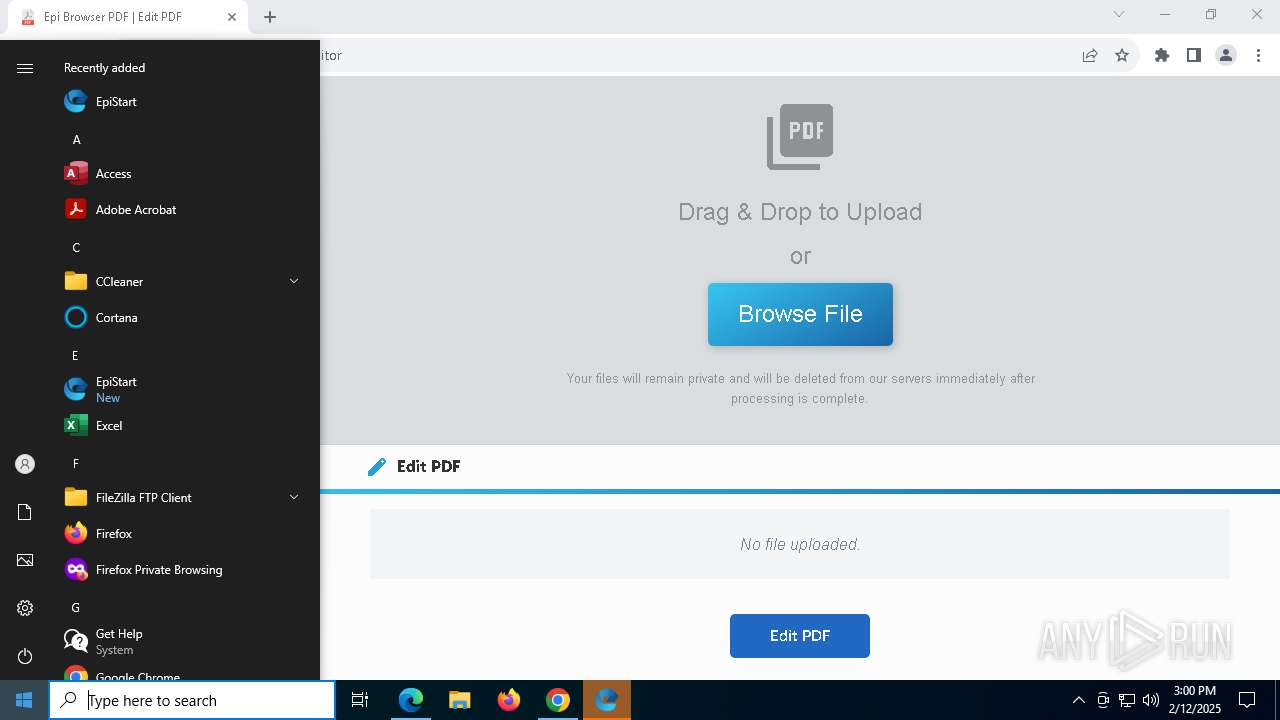The image size is (1280, 720).
Task: Open the Extensions puzzle icon
Action: (x=1161, y=55)
